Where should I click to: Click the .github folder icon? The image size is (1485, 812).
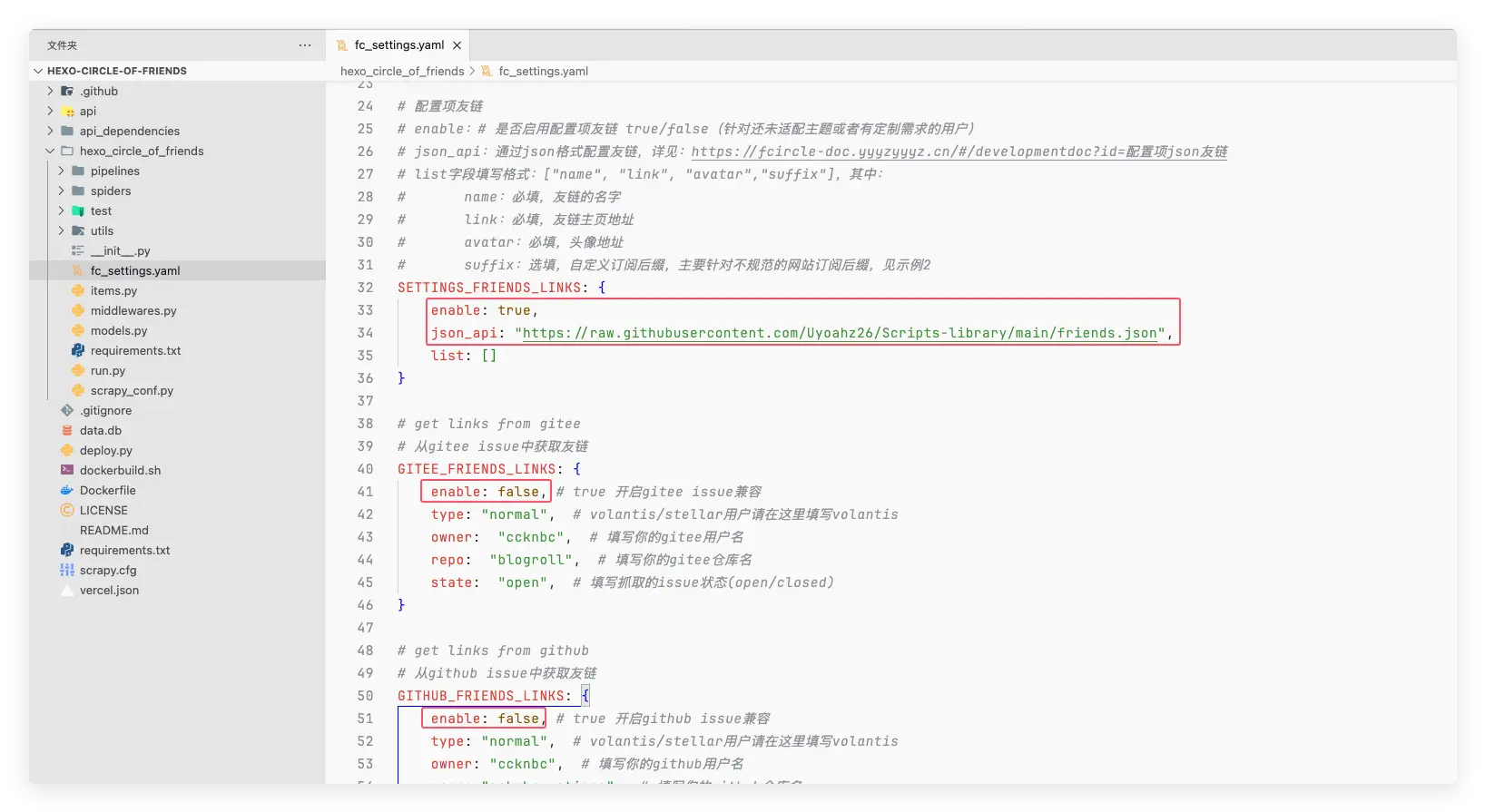67,91
